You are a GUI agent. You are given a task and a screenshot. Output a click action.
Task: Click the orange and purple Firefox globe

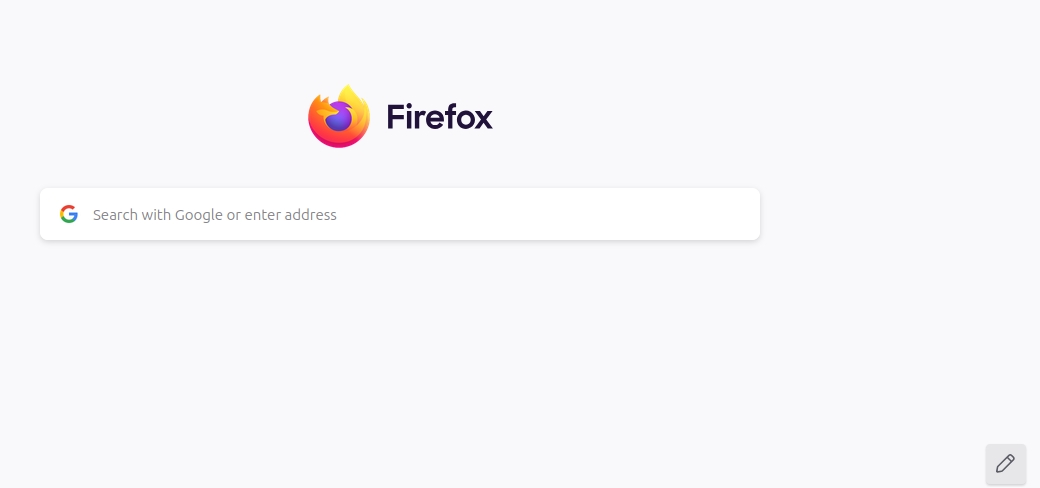click(339, 116)
